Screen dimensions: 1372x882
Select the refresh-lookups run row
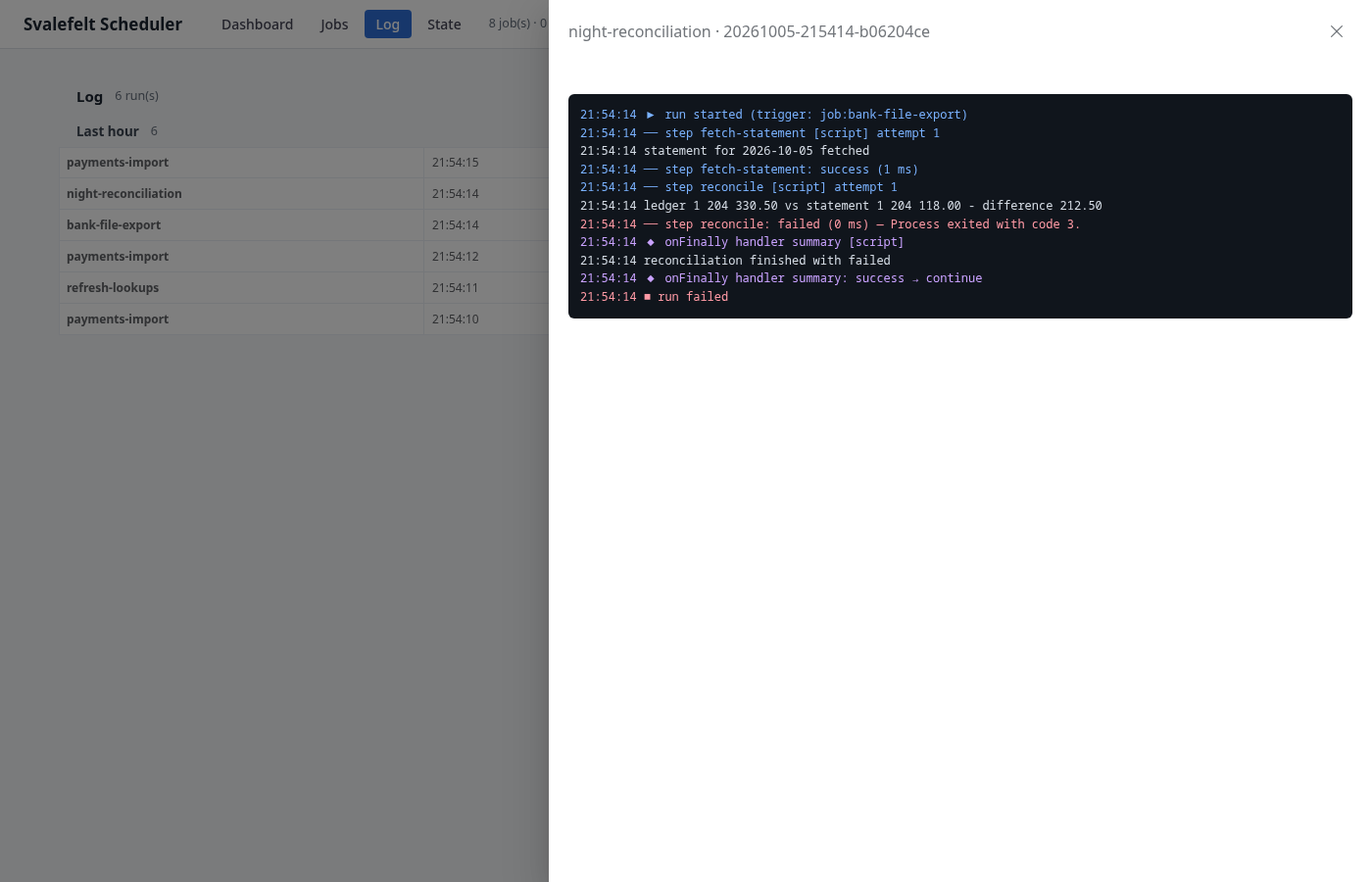pyautogui.click(x=304, y=288)
